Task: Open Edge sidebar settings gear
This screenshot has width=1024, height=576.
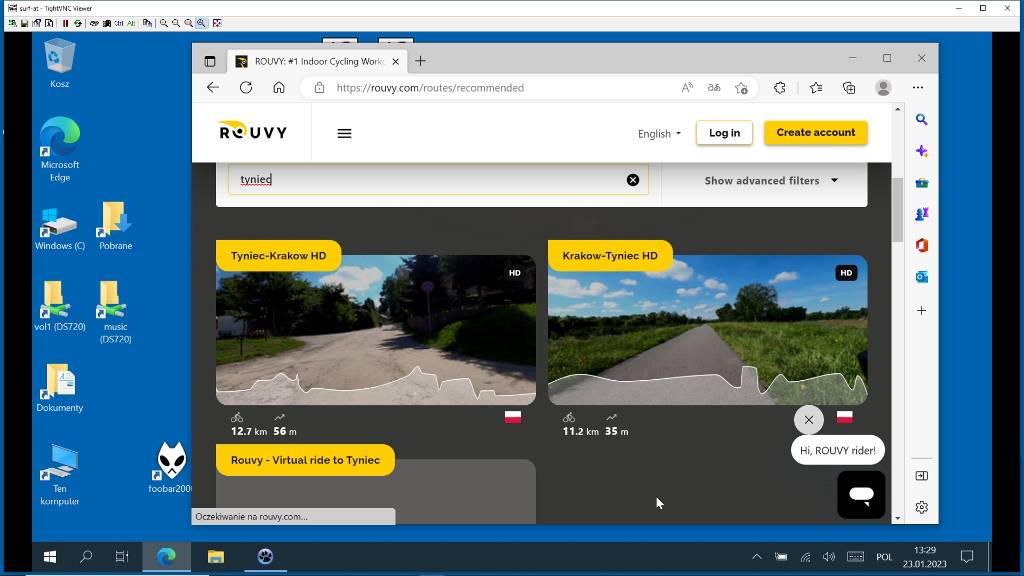Action: tap(921, 507)
